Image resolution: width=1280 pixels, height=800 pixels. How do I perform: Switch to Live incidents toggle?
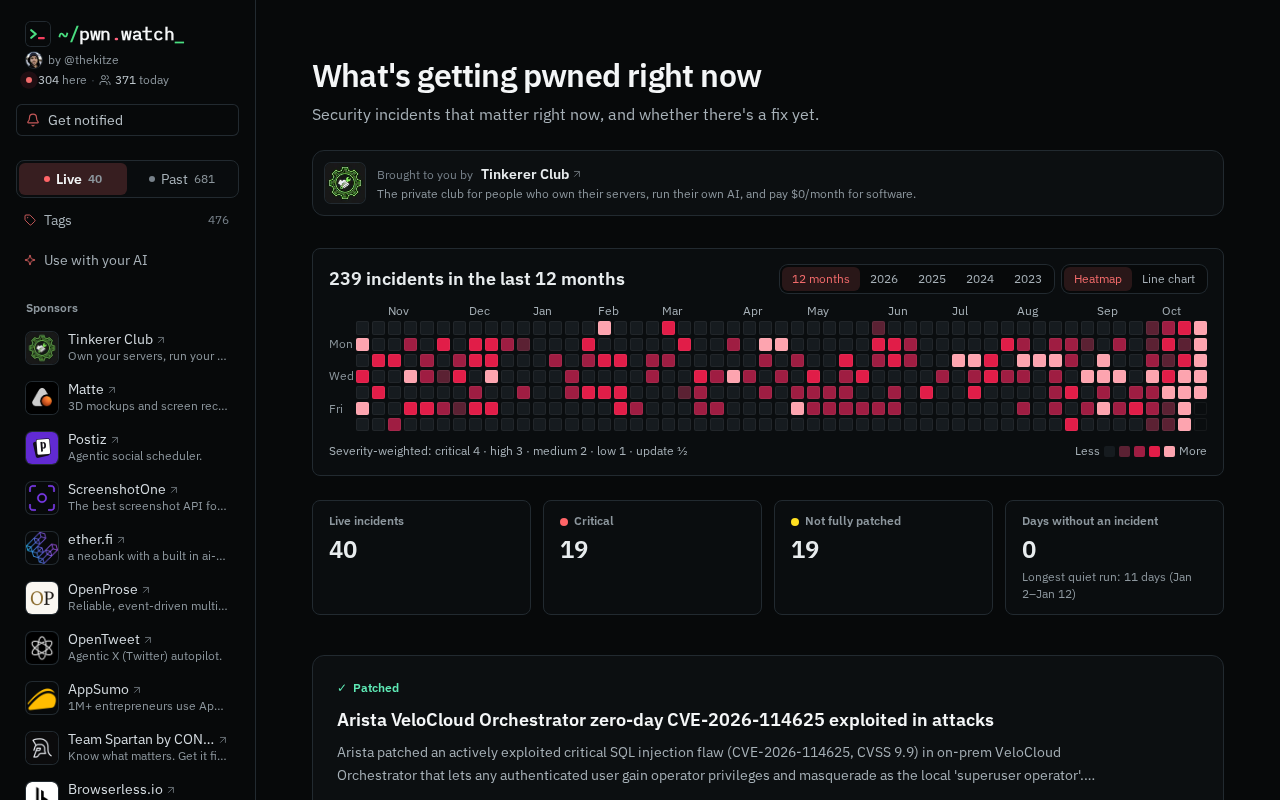pos(73,179)
